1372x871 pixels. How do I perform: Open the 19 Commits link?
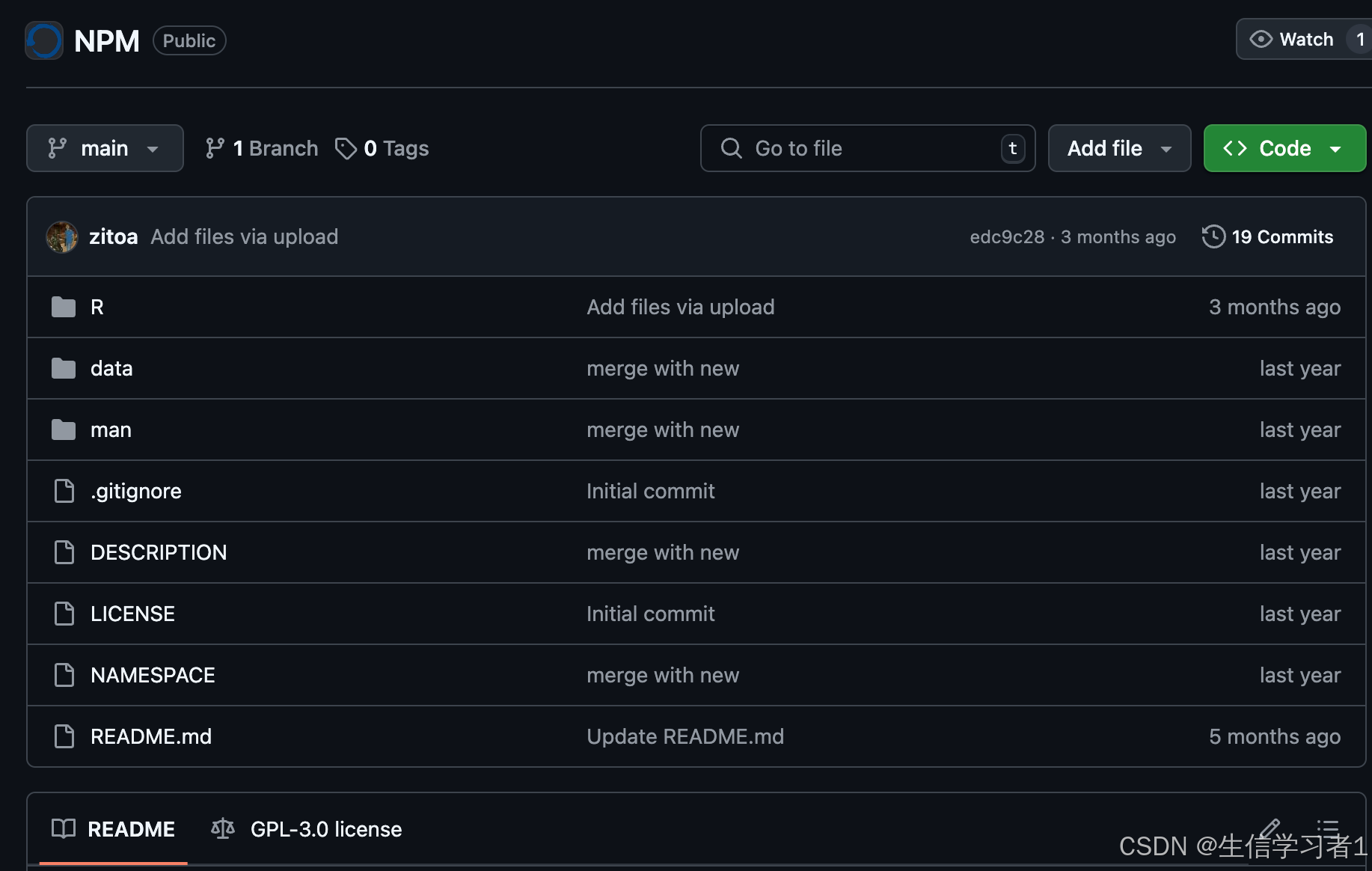pyautogui.click(x=1281, y=237)
